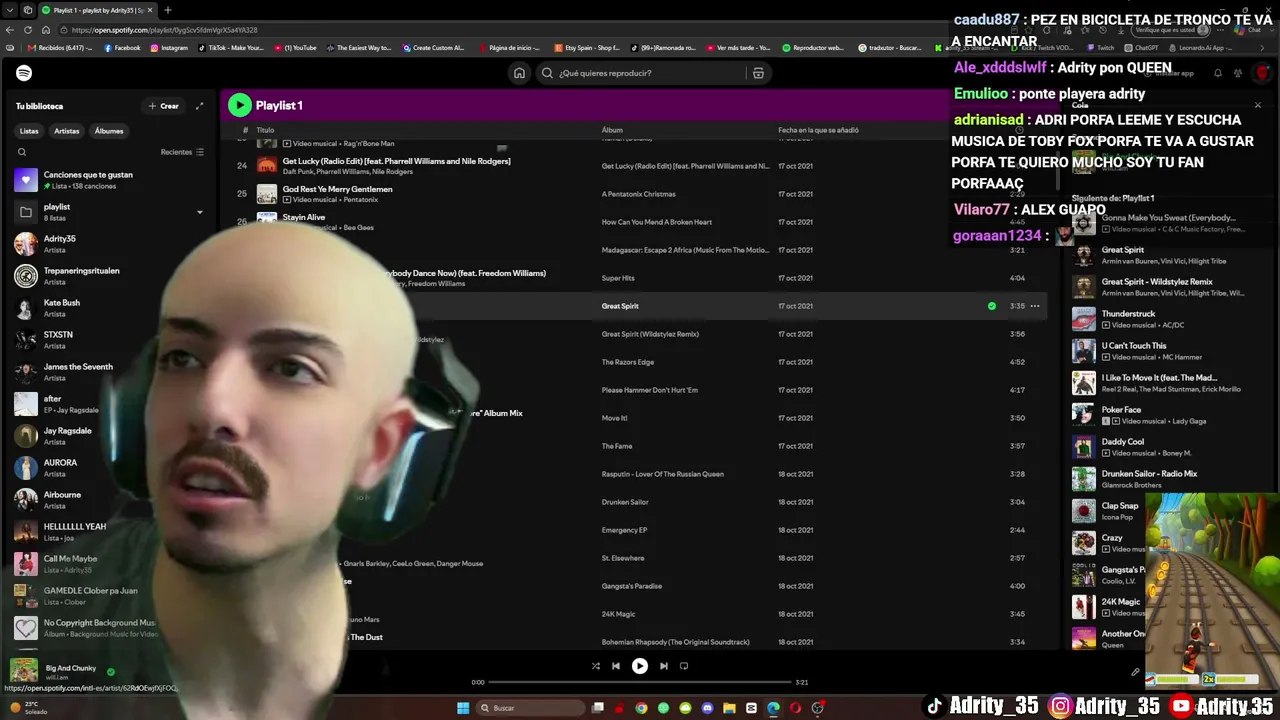The width and height of the screenshot is (1280, 720).
Task: Open STXSTN artist in library
Action: click(110, 340)
